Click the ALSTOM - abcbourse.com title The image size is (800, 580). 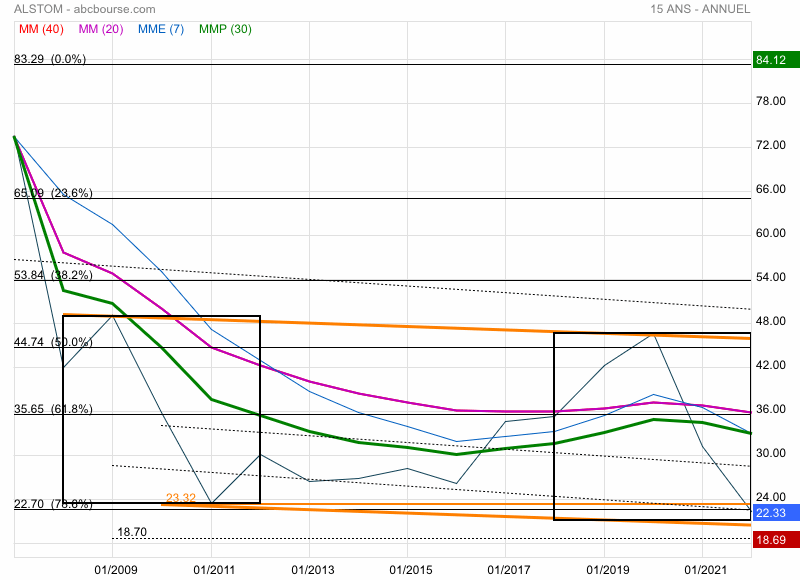pos(85,9)
